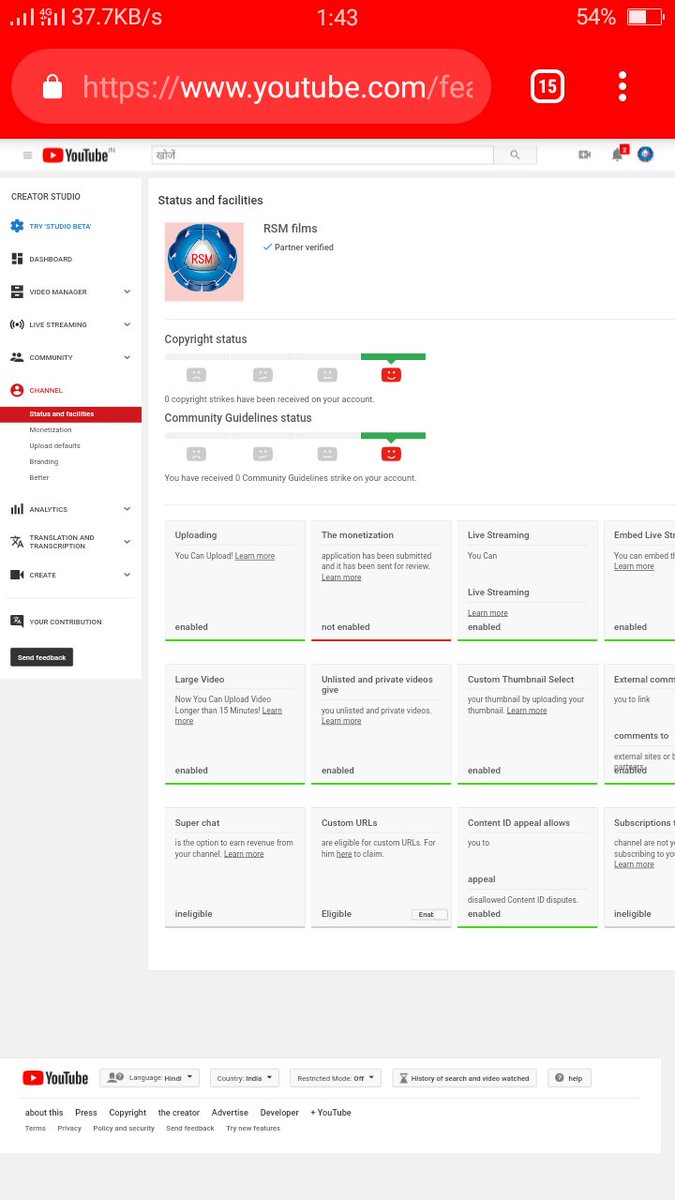Click the Terms footer link
Viewport: 675px width, 1200px height.
pos(35,1128)
